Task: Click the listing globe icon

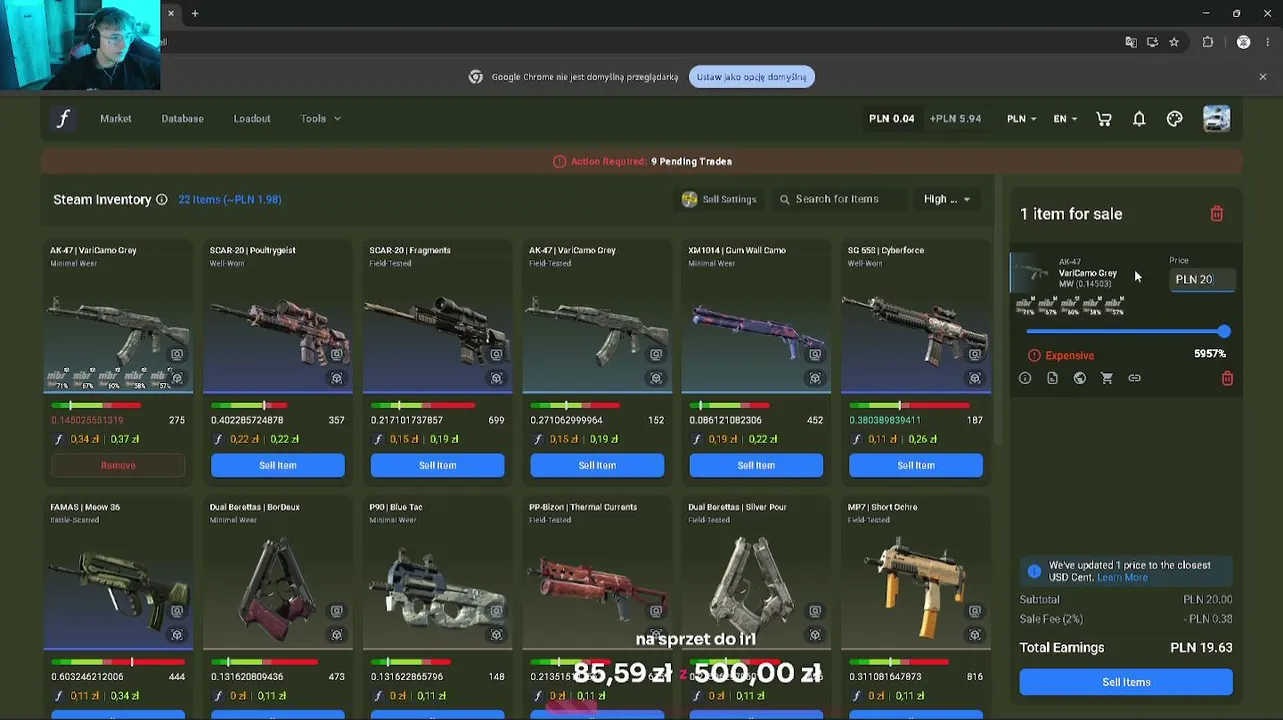Action: tap(1080, 378)
